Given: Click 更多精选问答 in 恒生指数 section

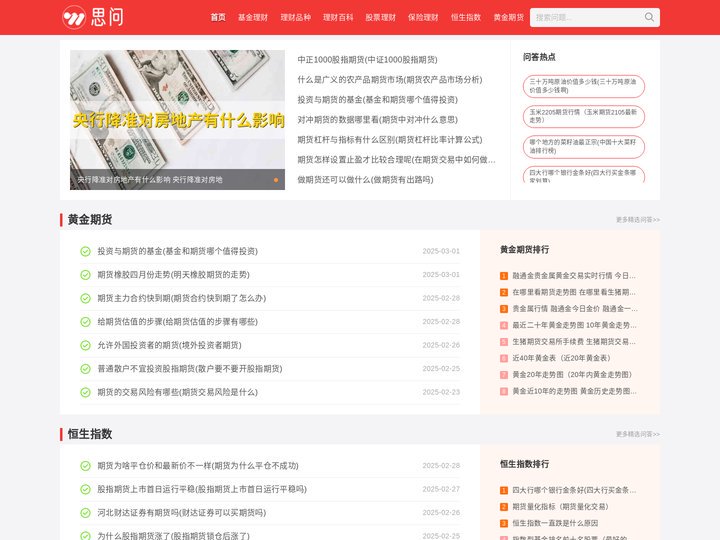Looking at the screenshot, I should click(x=638, y=434).
